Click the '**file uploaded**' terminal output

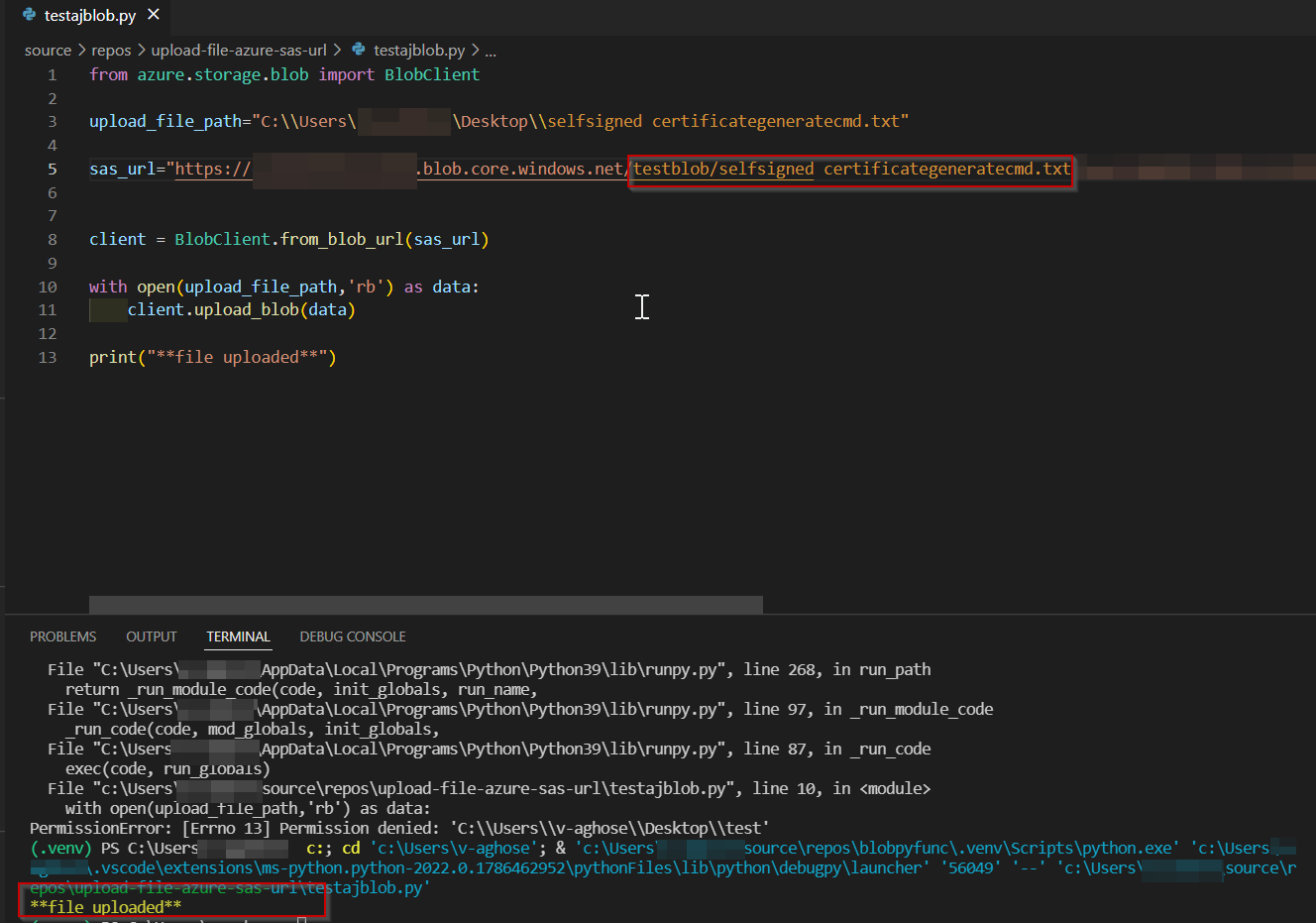point(106,907)
